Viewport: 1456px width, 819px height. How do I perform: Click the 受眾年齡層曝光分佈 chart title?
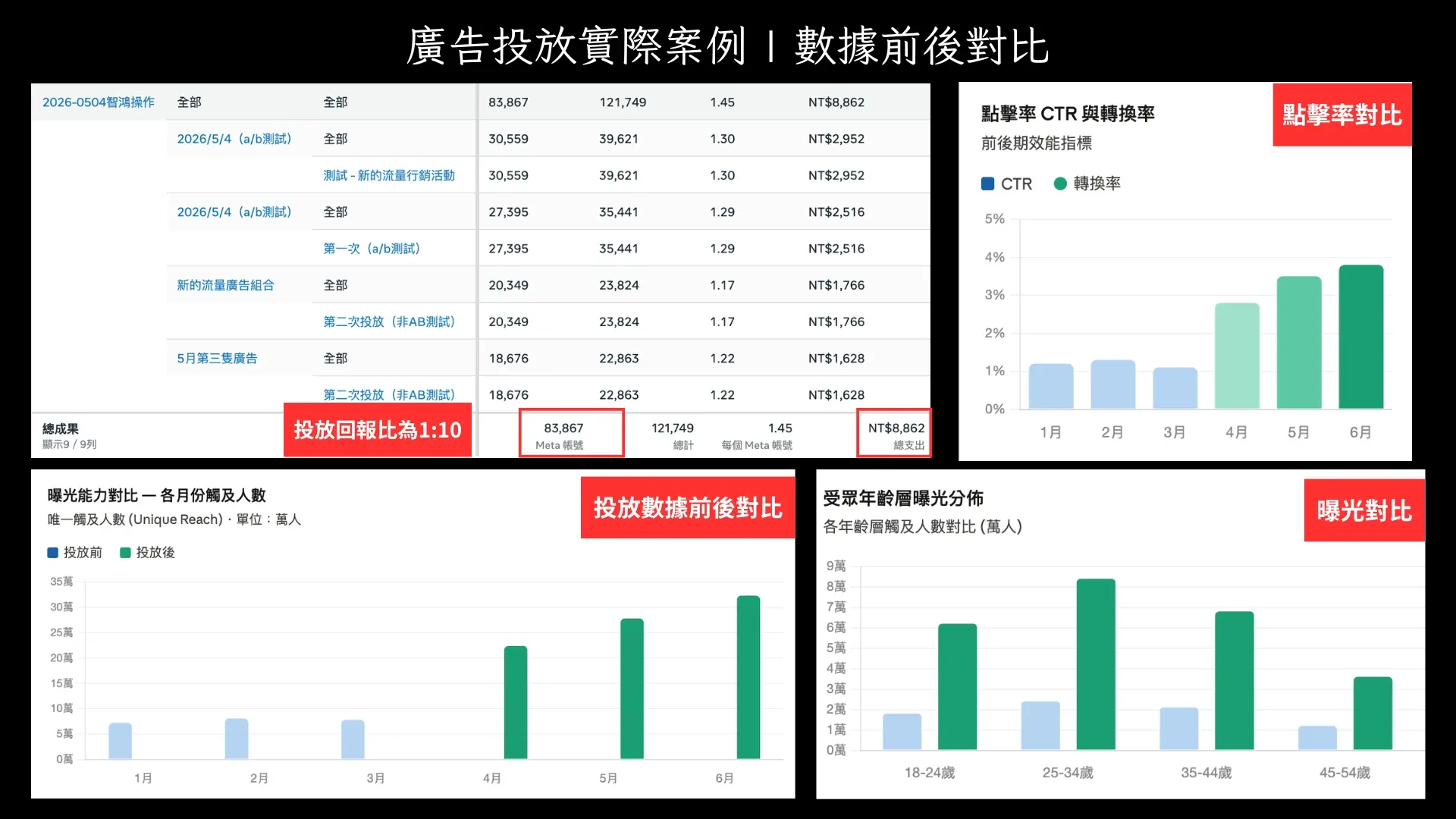point(903,498)
